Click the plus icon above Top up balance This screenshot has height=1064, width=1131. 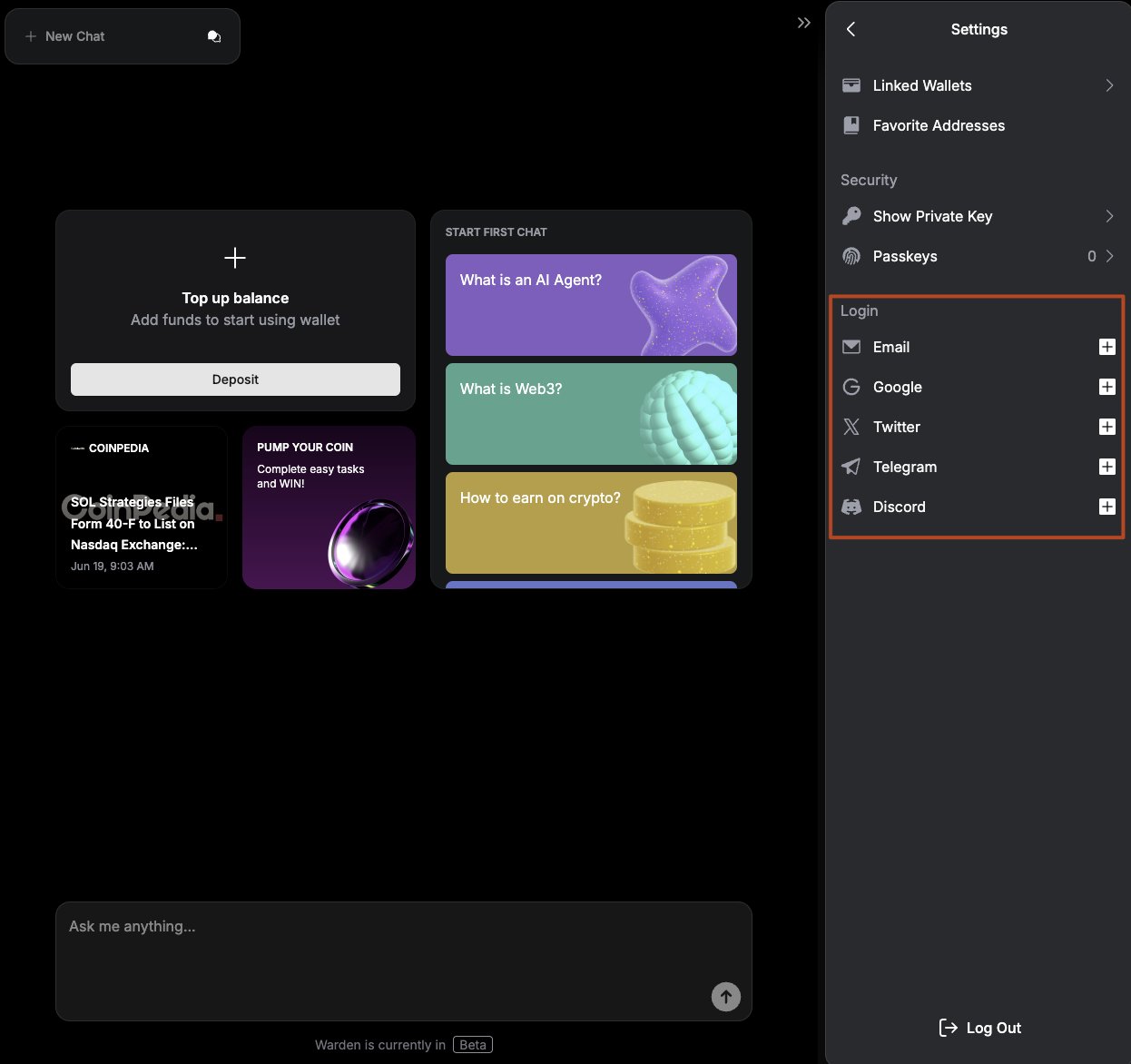(x=235, y=258)
